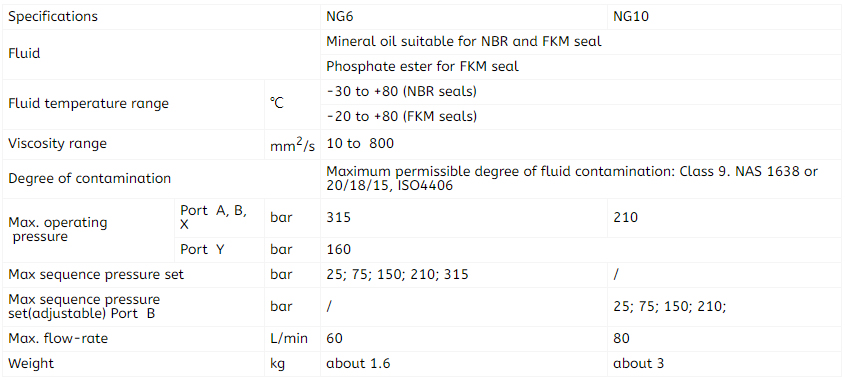This screenshot has height=380, width=845.
Task: Click the °C unit cell
Action: 292,105
